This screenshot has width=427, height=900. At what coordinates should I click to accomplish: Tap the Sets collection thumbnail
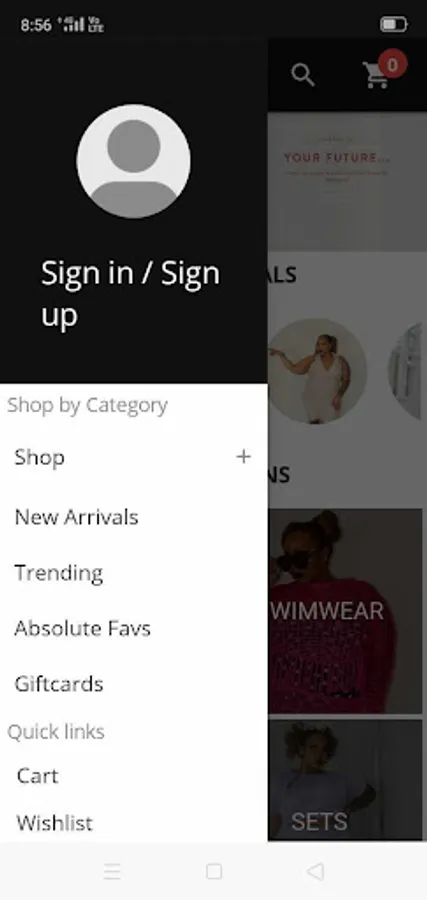(345, 780)
